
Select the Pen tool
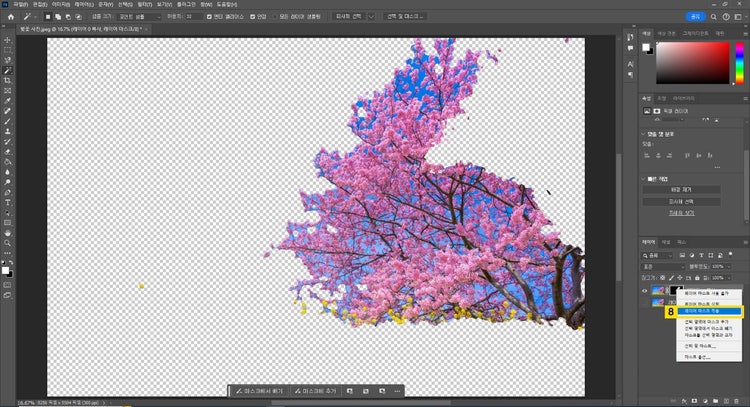[8, 192]
